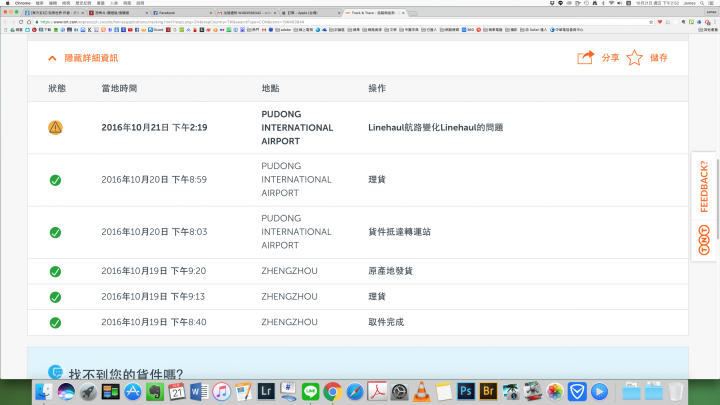Click the chat bubble icon beside 找不到您的貨件嗎
The height and width of the screenshot is (405, 720).
(x=55, y=372)
